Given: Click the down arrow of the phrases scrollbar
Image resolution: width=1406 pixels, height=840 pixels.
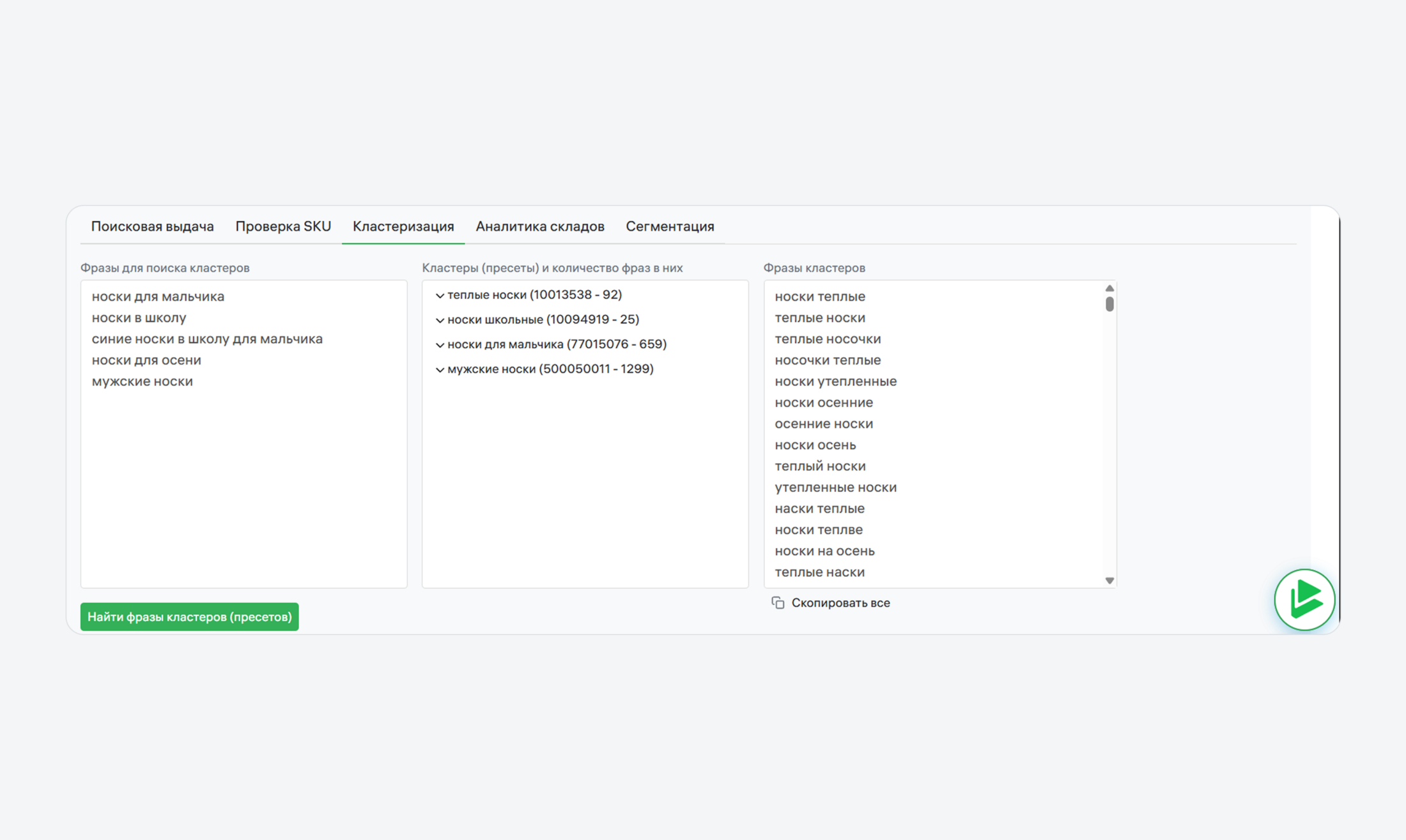Looking at the screenshot, I should click(x=1109, y=580).
